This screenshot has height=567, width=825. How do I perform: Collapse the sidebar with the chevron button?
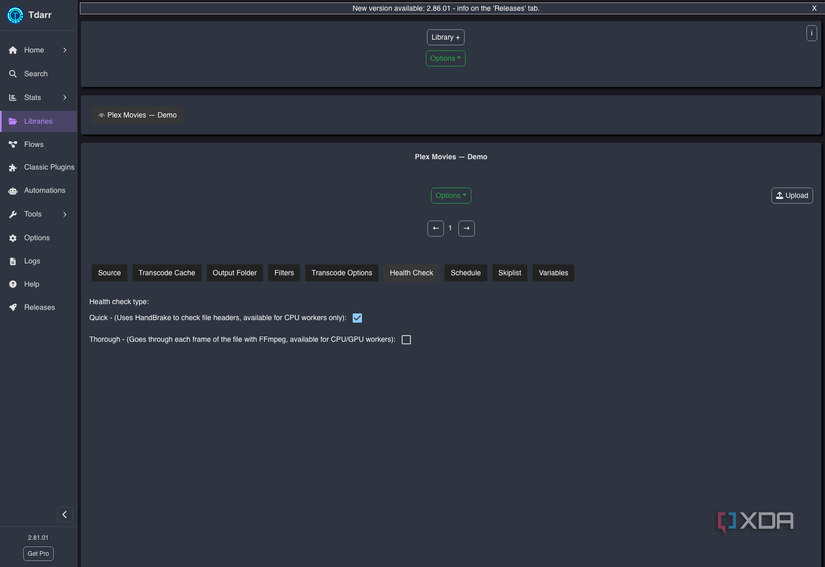(64, 514)
